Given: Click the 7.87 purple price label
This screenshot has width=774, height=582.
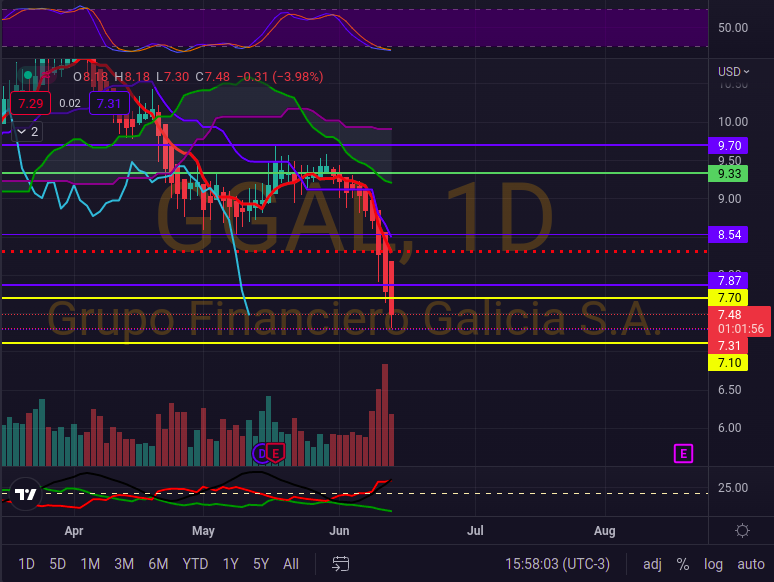Looking at the screenshot, I should click(728, 280).
